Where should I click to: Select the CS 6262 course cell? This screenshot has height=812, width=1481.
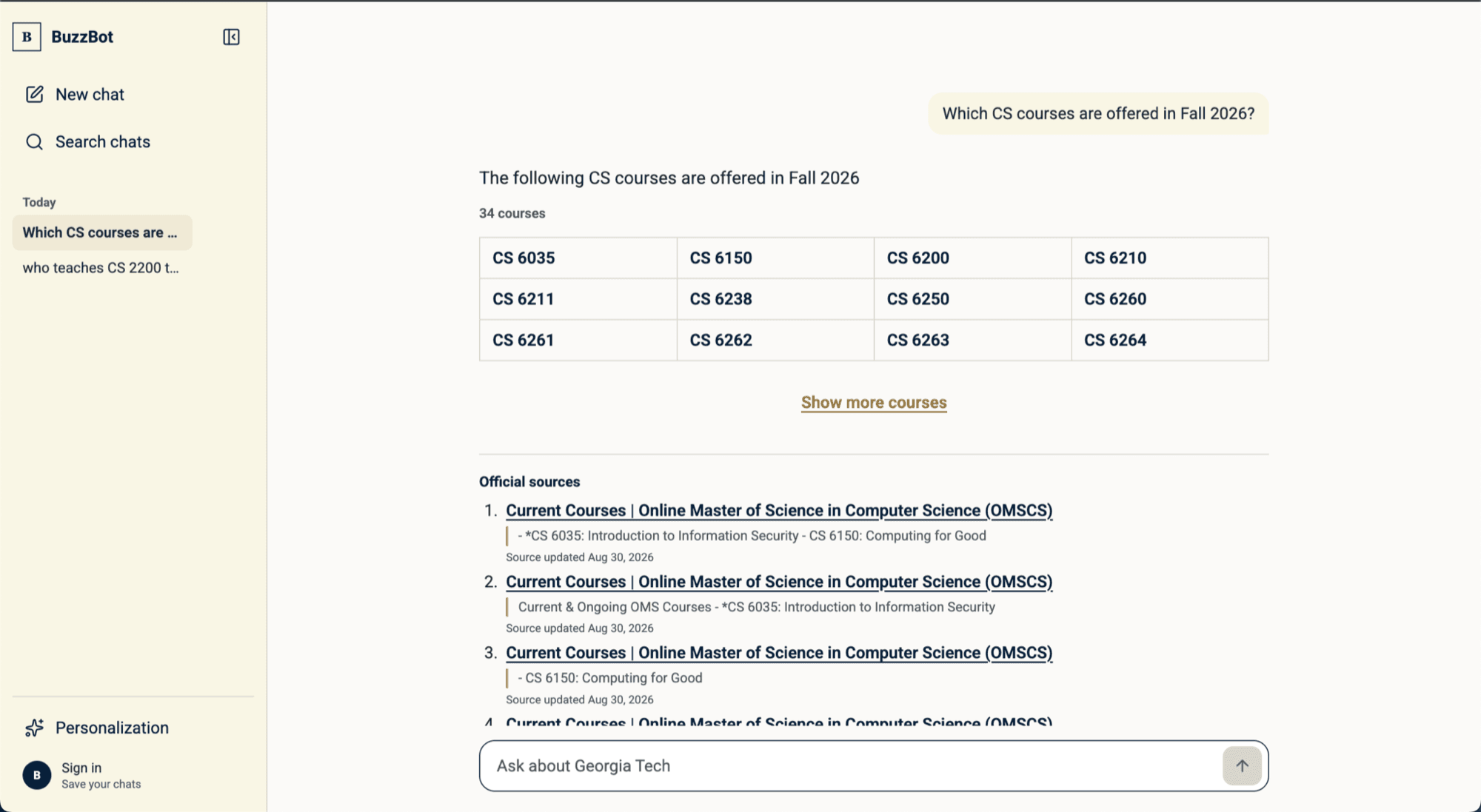775,340
